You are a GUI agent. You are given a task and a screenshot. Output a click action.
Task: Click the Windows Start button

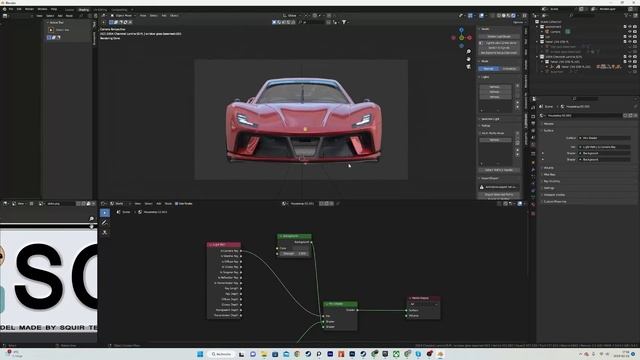[200, 354]
